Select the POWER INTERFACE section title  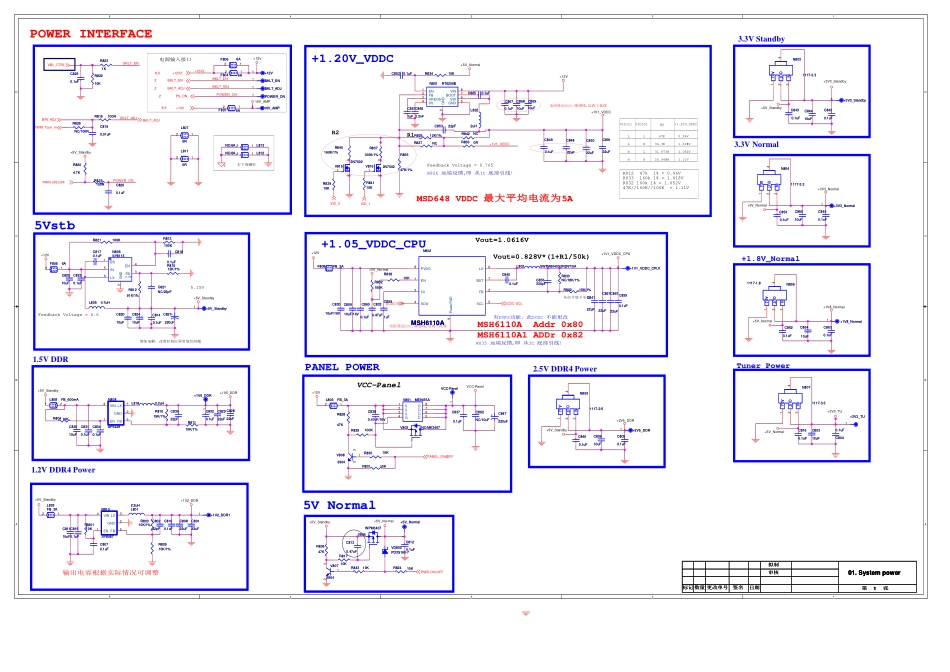(x=91, y=33)
